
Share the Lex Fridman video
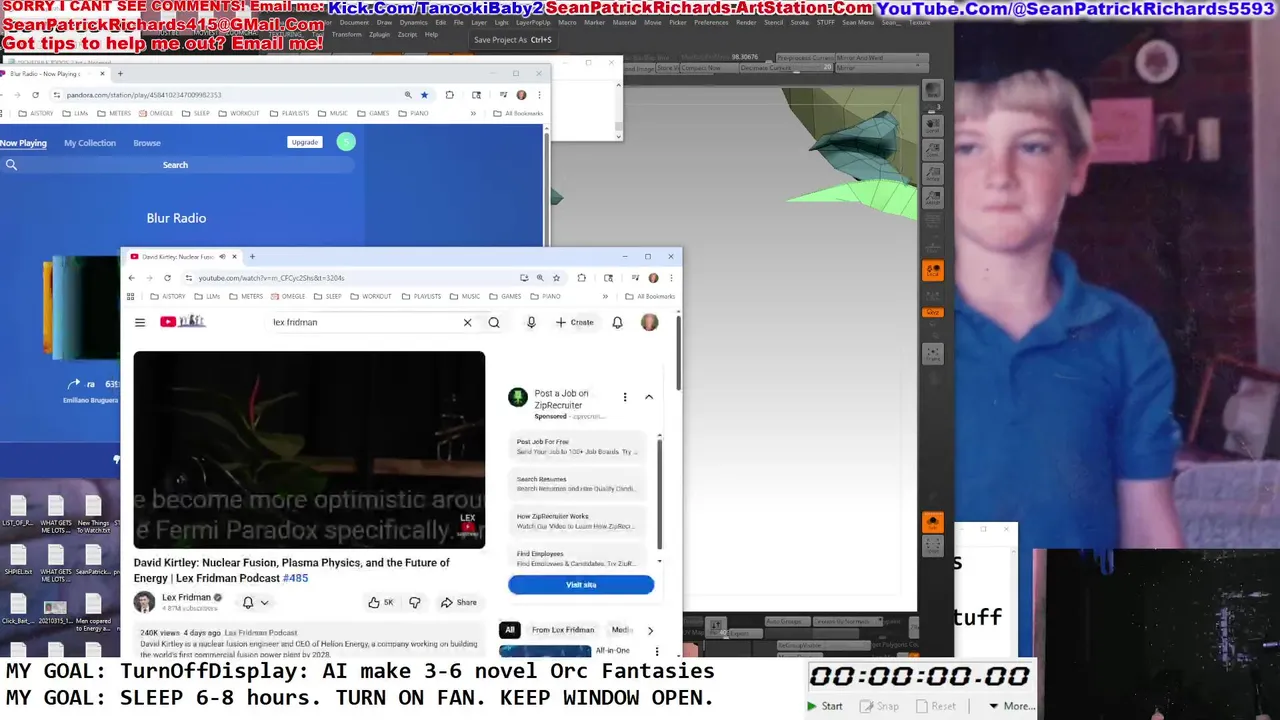point(459,602)
